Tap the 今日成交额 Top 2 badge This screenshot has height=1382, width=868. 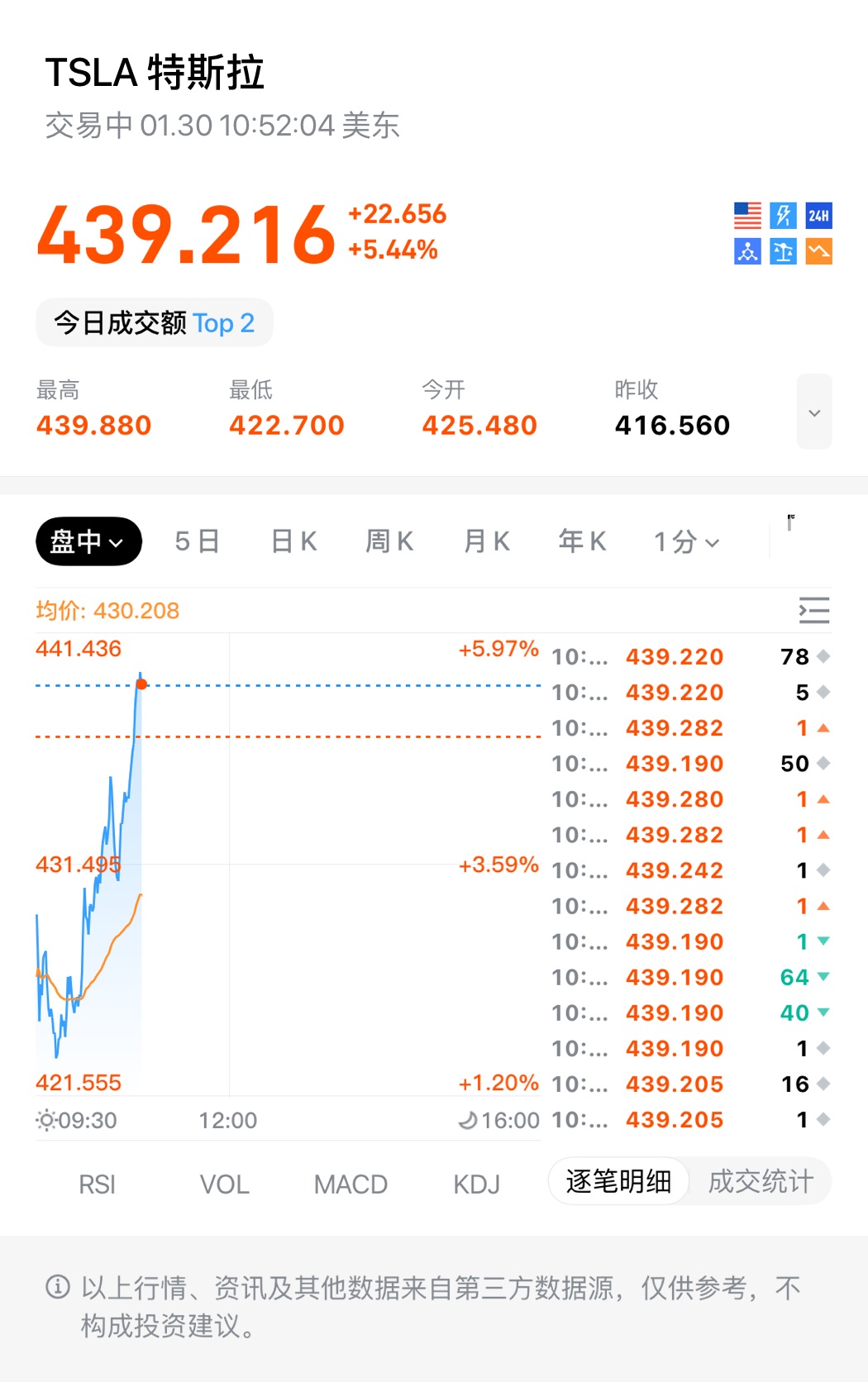click(x=155, y=323)
